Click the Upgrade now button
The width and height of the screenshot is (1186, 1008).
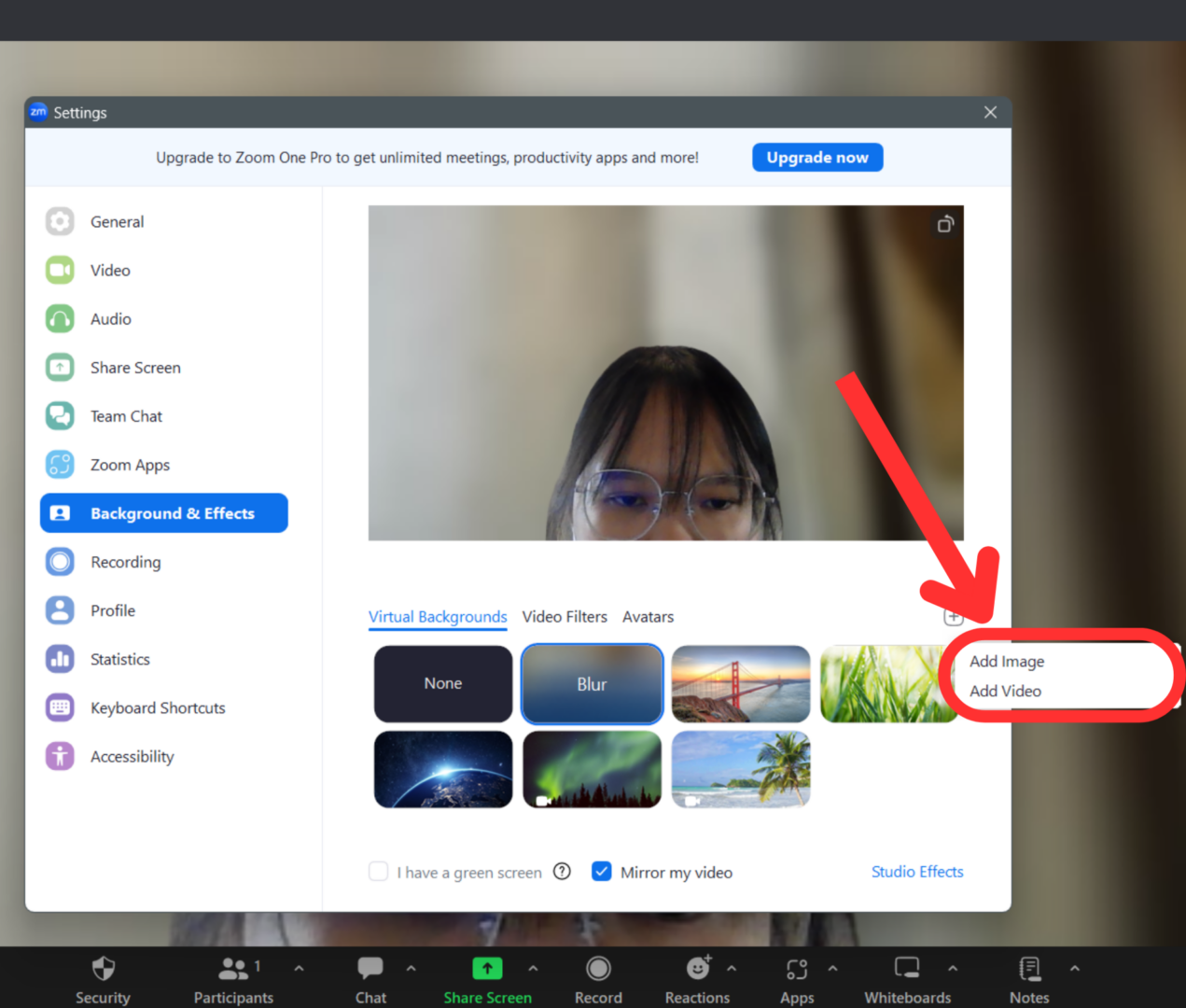[x=817, y=157]
